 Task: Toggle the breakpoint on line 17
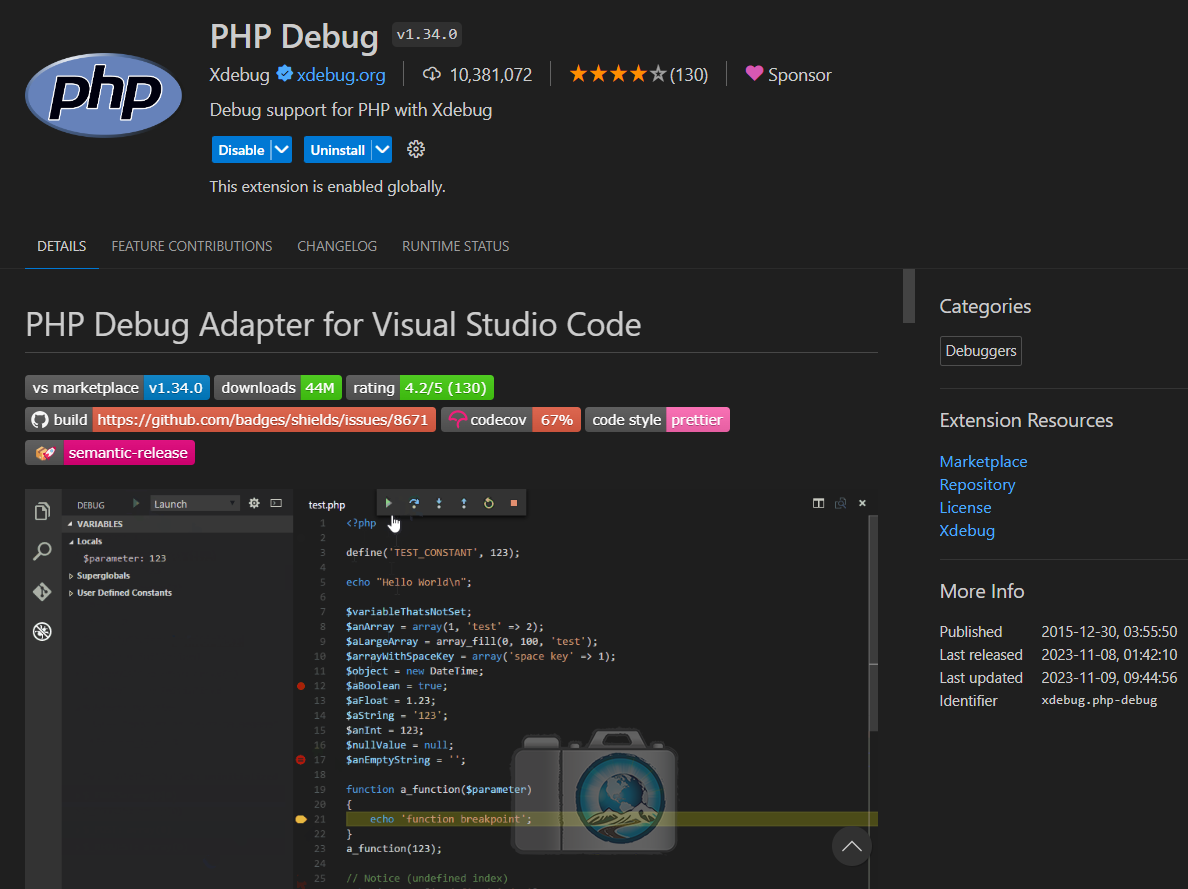pos(301,759)
